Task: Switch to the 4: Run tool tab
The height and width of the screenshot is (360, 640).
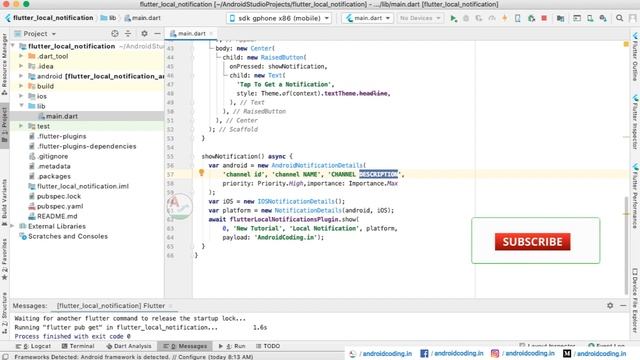Action: 232,346
